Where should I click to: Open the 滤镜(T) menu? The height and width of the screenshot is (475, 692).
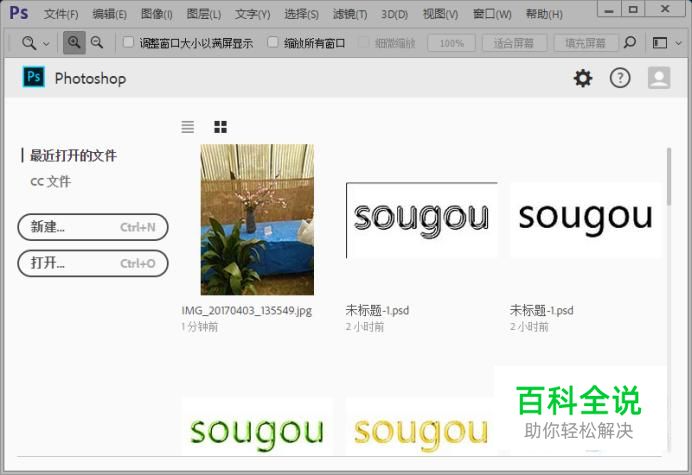[350, 14]
